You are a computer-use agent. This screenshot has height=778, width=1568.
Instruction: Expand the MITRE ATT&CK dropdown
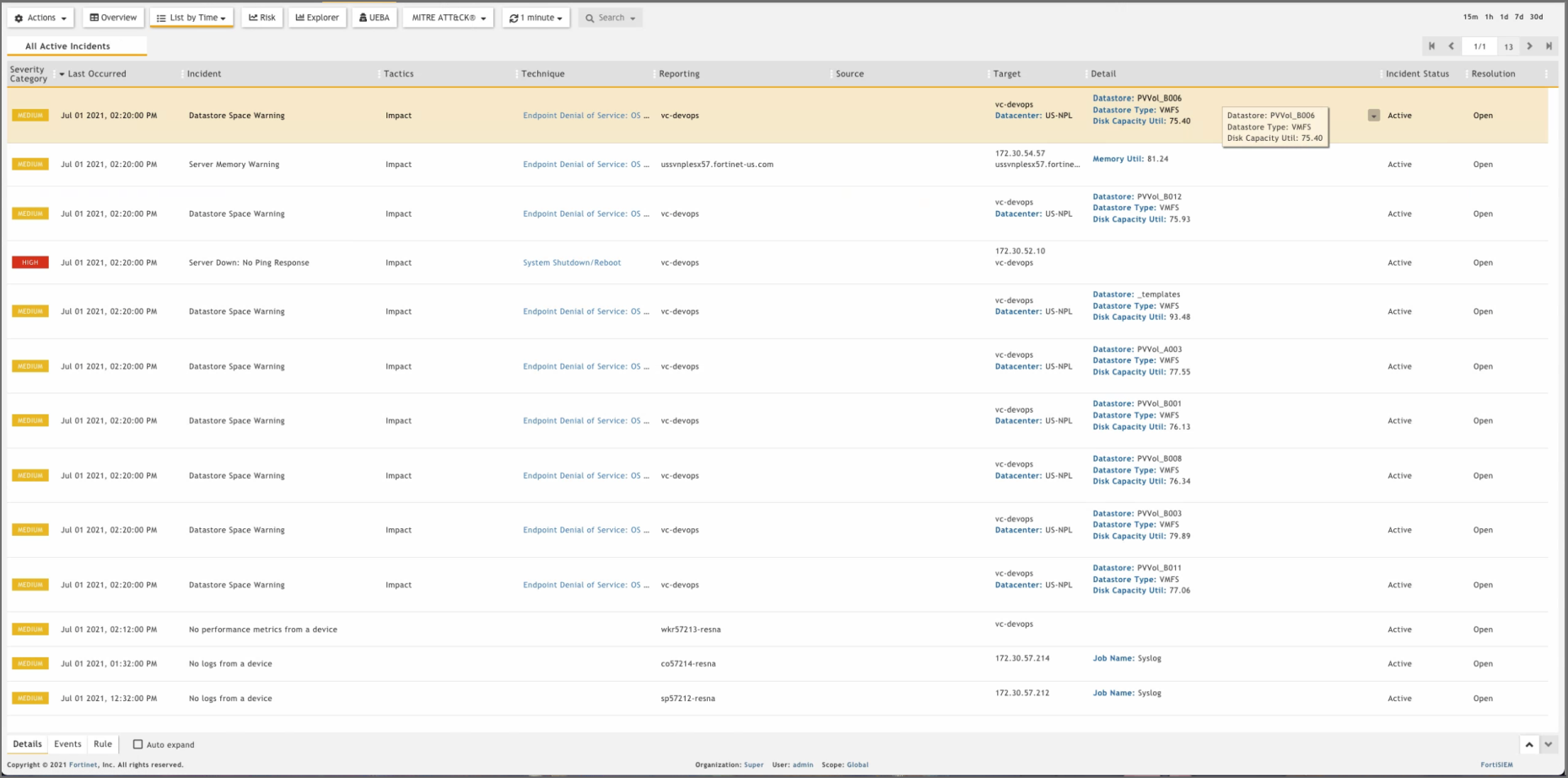point(448,18)
